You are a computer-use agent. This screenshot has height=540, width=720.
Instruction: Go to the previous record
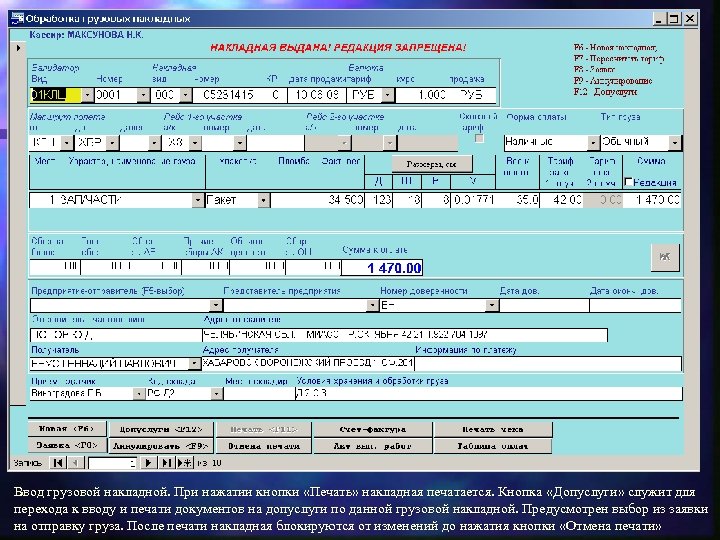click(75, 462)
